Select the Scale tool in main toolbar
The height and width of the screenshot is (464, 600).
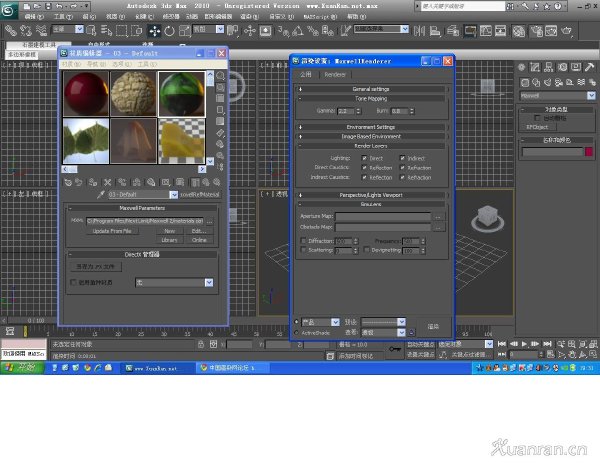185,31
